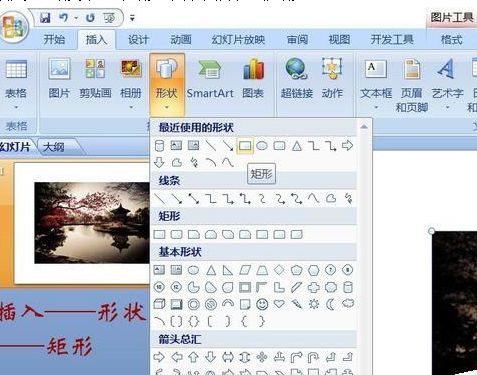Image resolution: width=477 pixels, height=375 pixels.
Task: Insert the sun shape
Action: click(314, 304)
